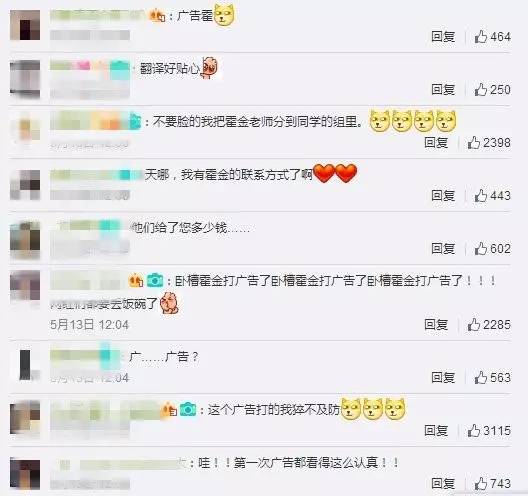Tap thumbs-up next to 443
This screenshot has height=496, width=528.
[x=481, y=195]
